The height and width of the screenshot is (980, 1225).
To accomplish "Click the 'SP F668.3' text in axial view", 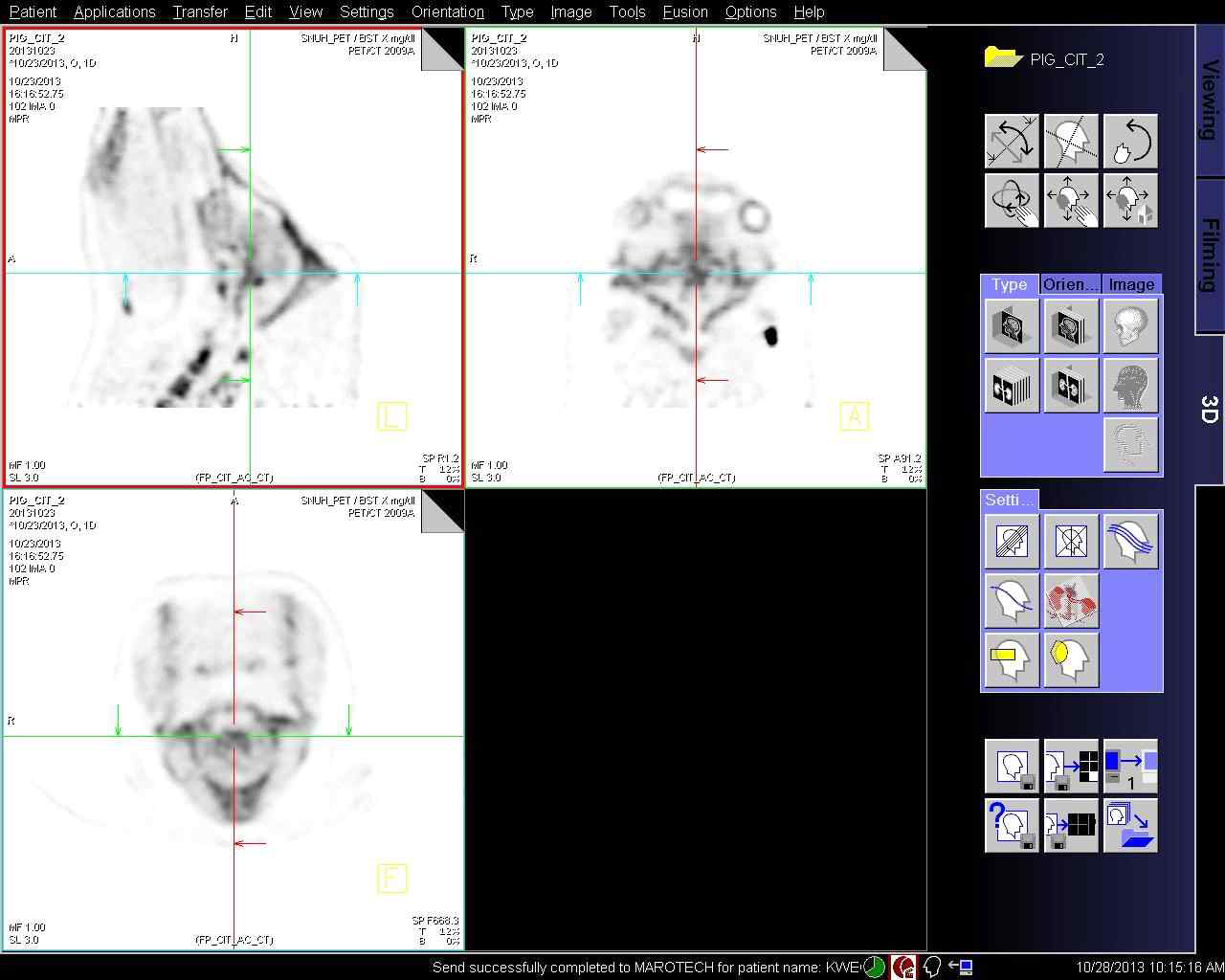I will [x=435, y=921].
